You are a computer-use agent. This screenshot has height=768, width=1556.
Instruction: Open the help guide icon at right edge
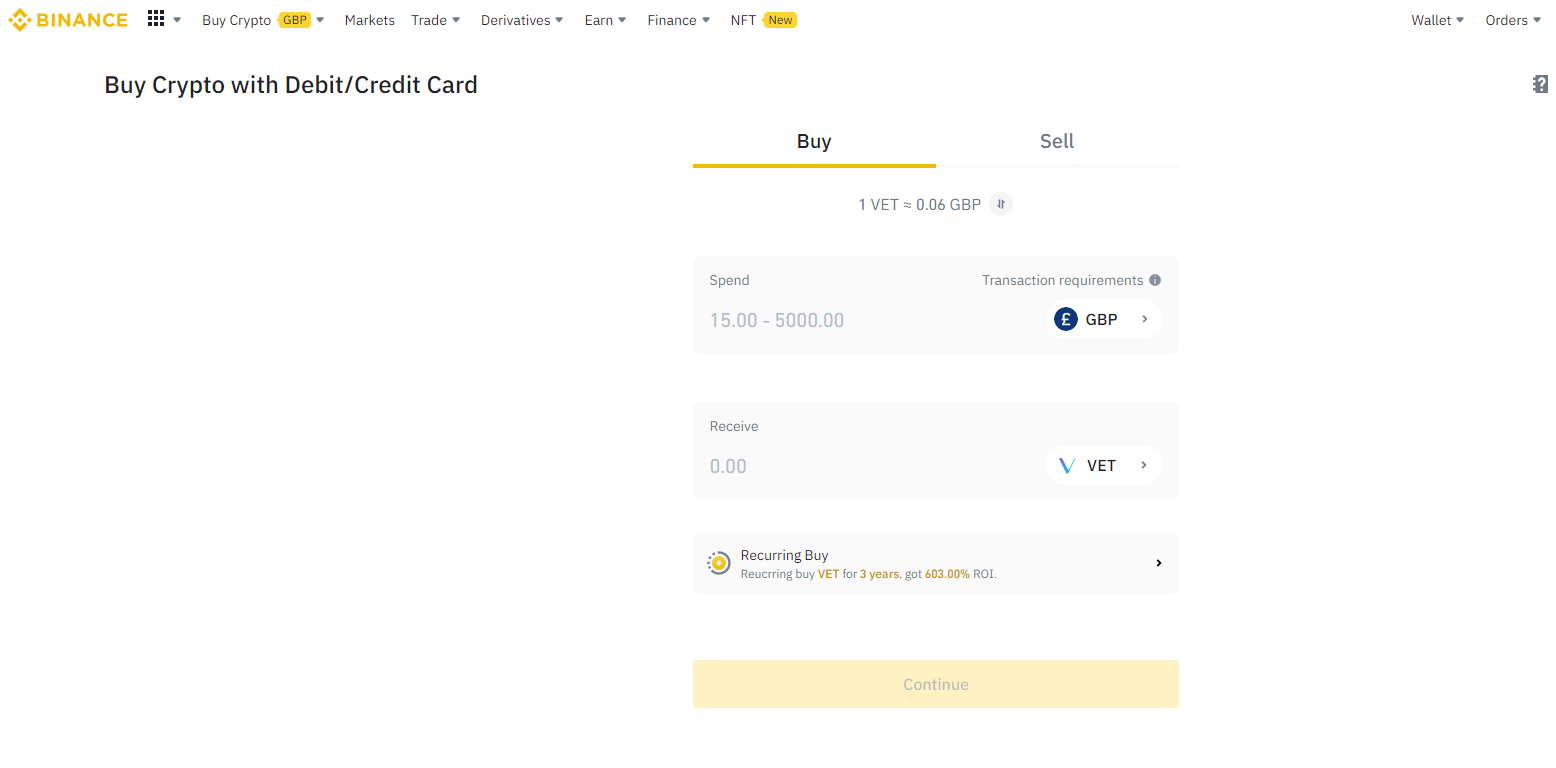click(1541, 85)
